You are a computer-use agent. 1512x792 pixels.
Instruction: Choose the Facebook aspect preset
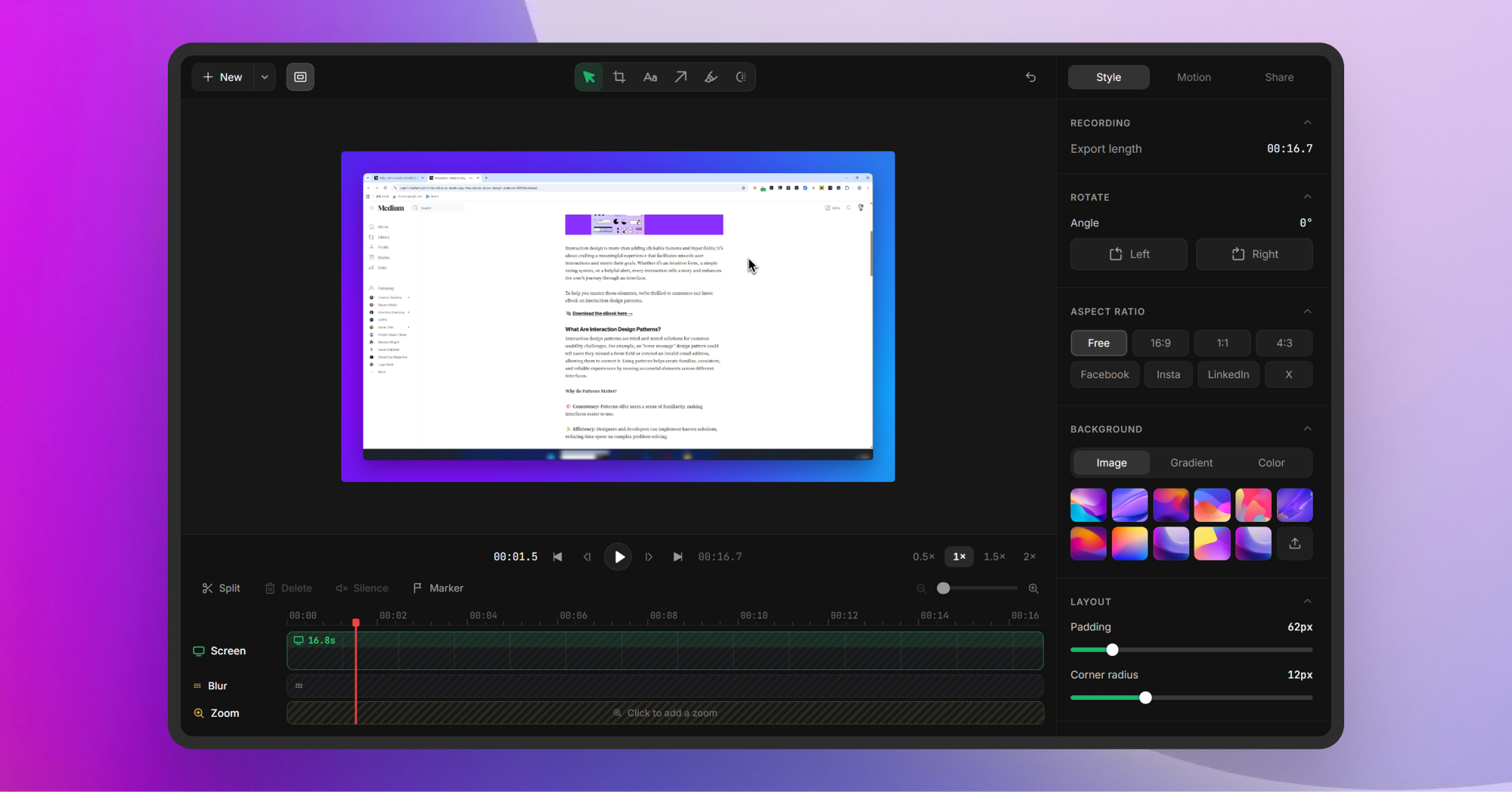(x=1105, y=375)
